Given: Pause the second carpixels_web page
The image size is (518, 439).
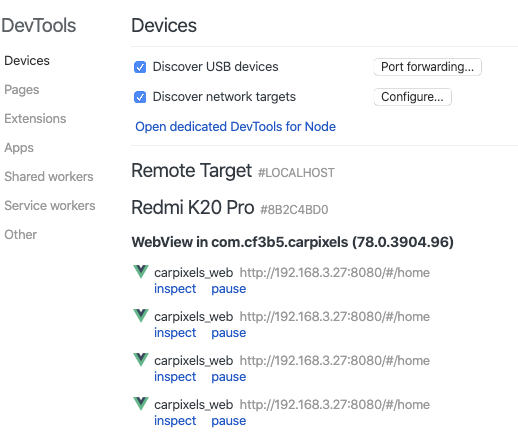Looking at the screenshot, I should click(x=229, y=333).
